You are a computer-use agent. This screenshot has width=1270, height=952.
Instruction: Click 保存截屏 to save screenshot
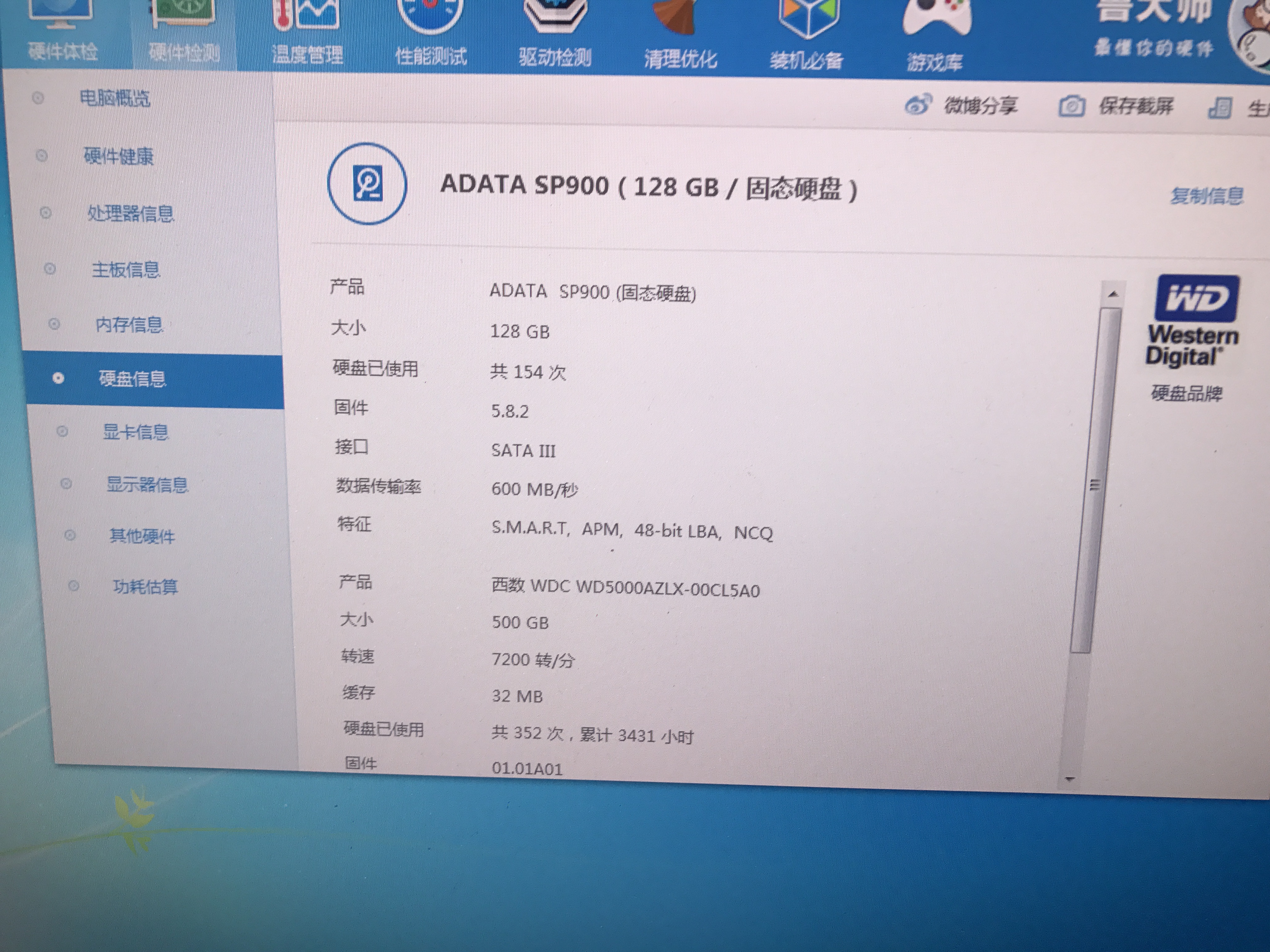[1136, 107]
